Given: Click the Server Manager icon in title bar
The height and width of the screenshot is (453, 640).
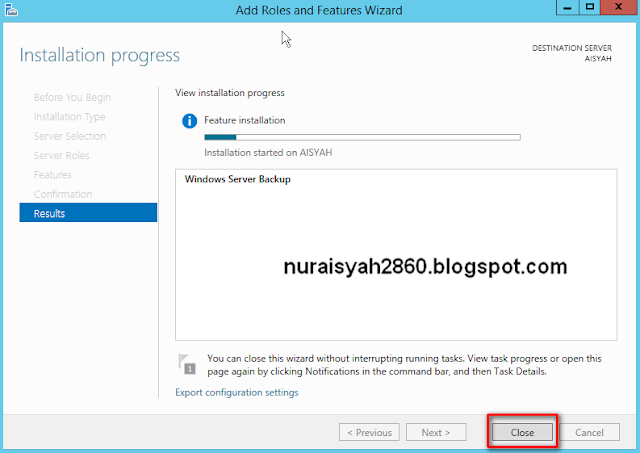Looking at the screenshot, I should pos(11,10).
